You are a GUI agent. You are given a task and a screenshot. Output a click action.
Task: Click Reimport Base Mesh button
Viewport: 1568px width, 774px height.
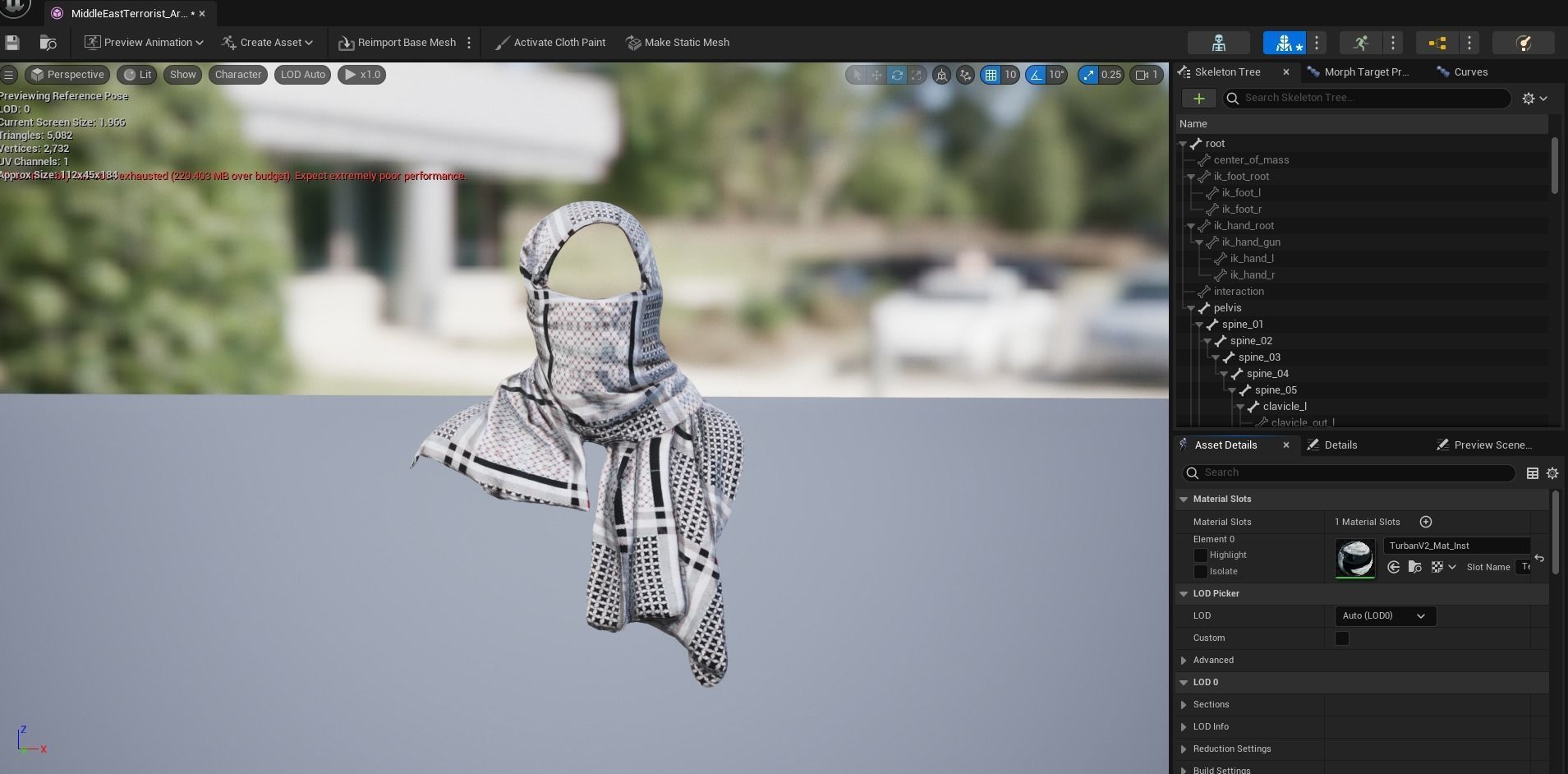(x=398, y=43)
